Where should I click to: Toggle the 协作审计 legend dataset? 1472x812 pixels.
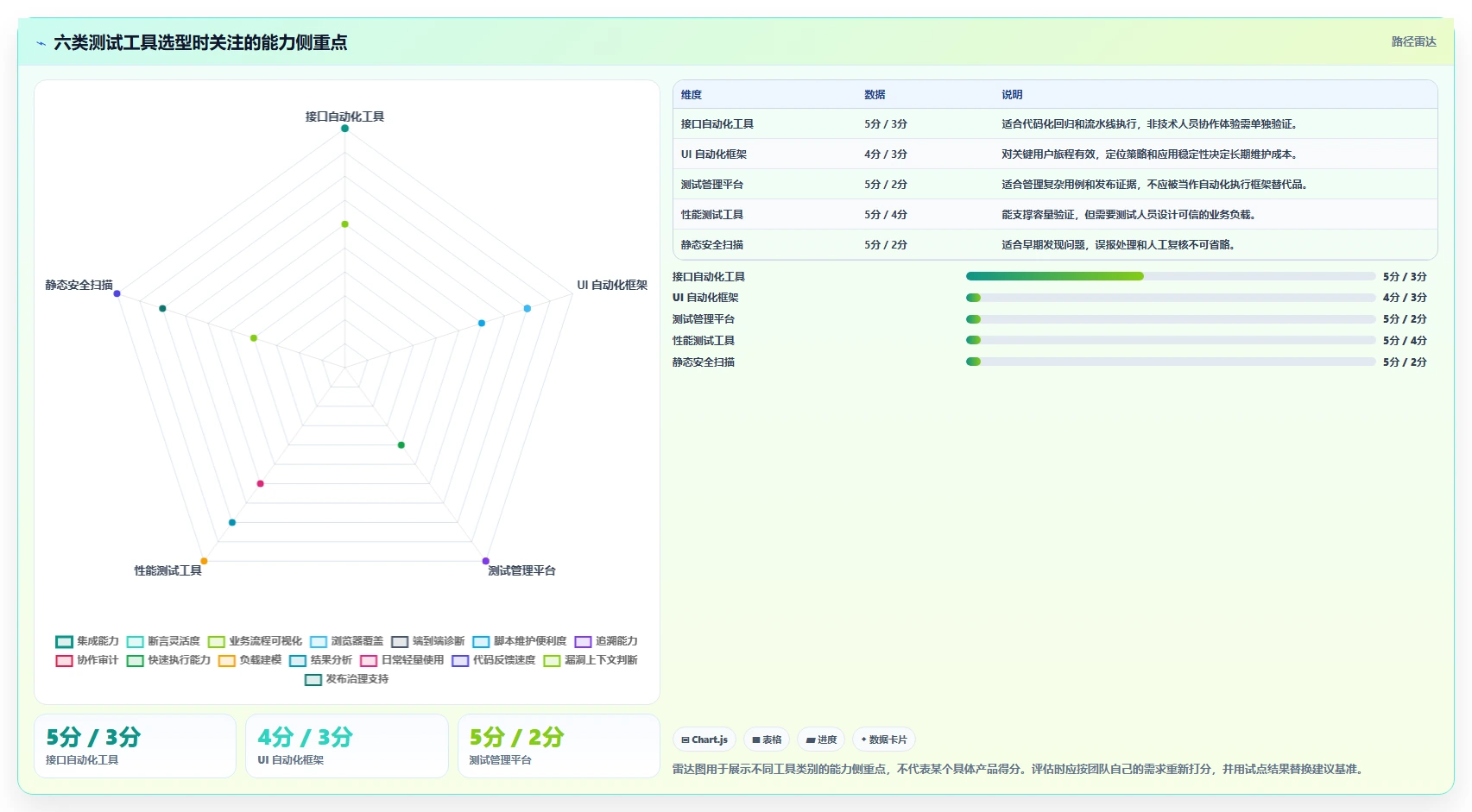click(x=87, y=660)
